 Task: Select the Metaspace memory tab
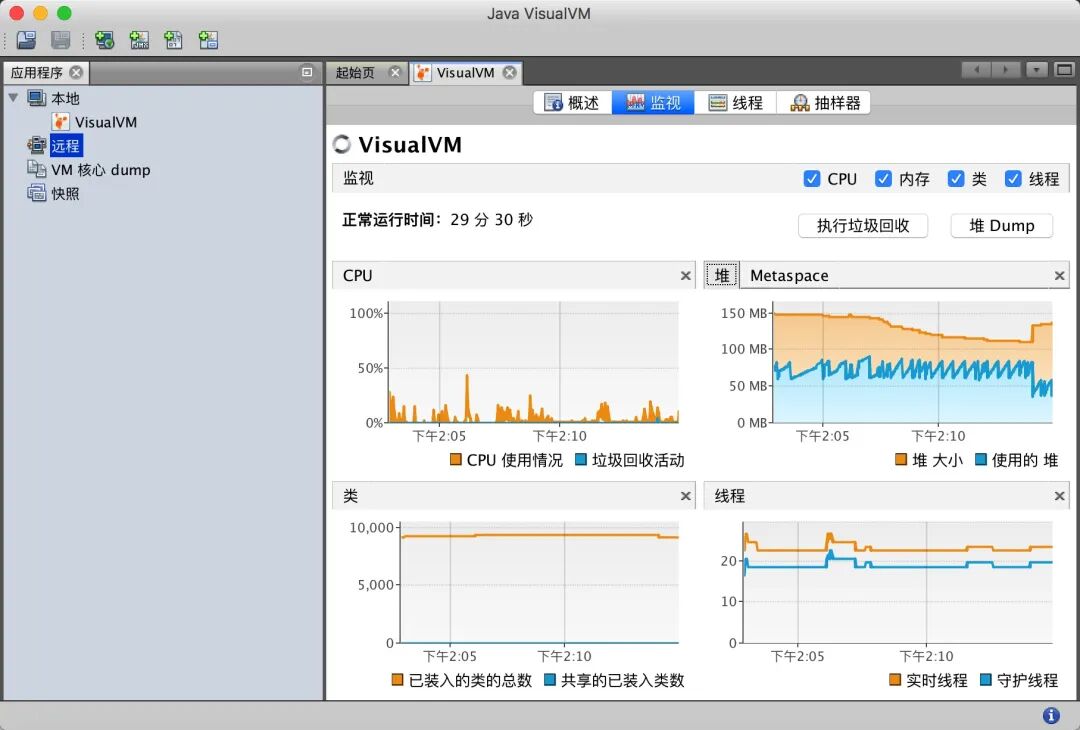pos(789,275)
